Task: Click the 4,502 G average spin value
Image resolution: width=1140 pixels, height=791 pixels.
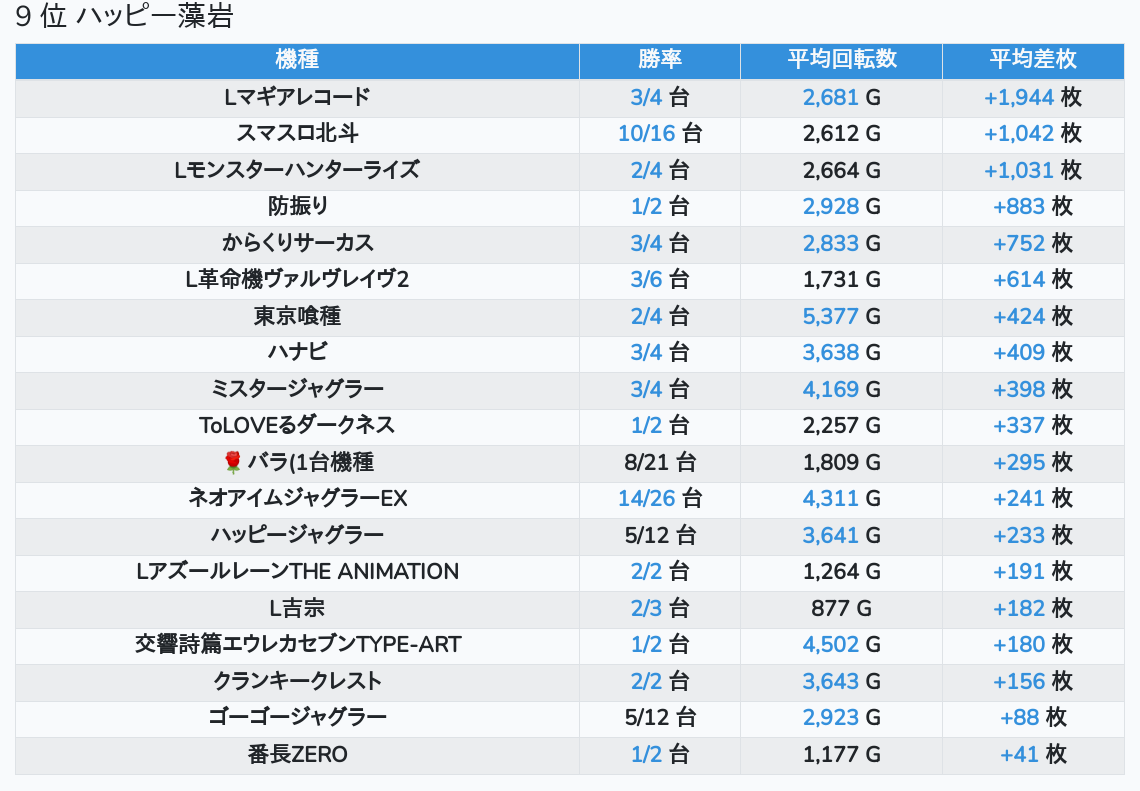Action: tap(830, 644)
